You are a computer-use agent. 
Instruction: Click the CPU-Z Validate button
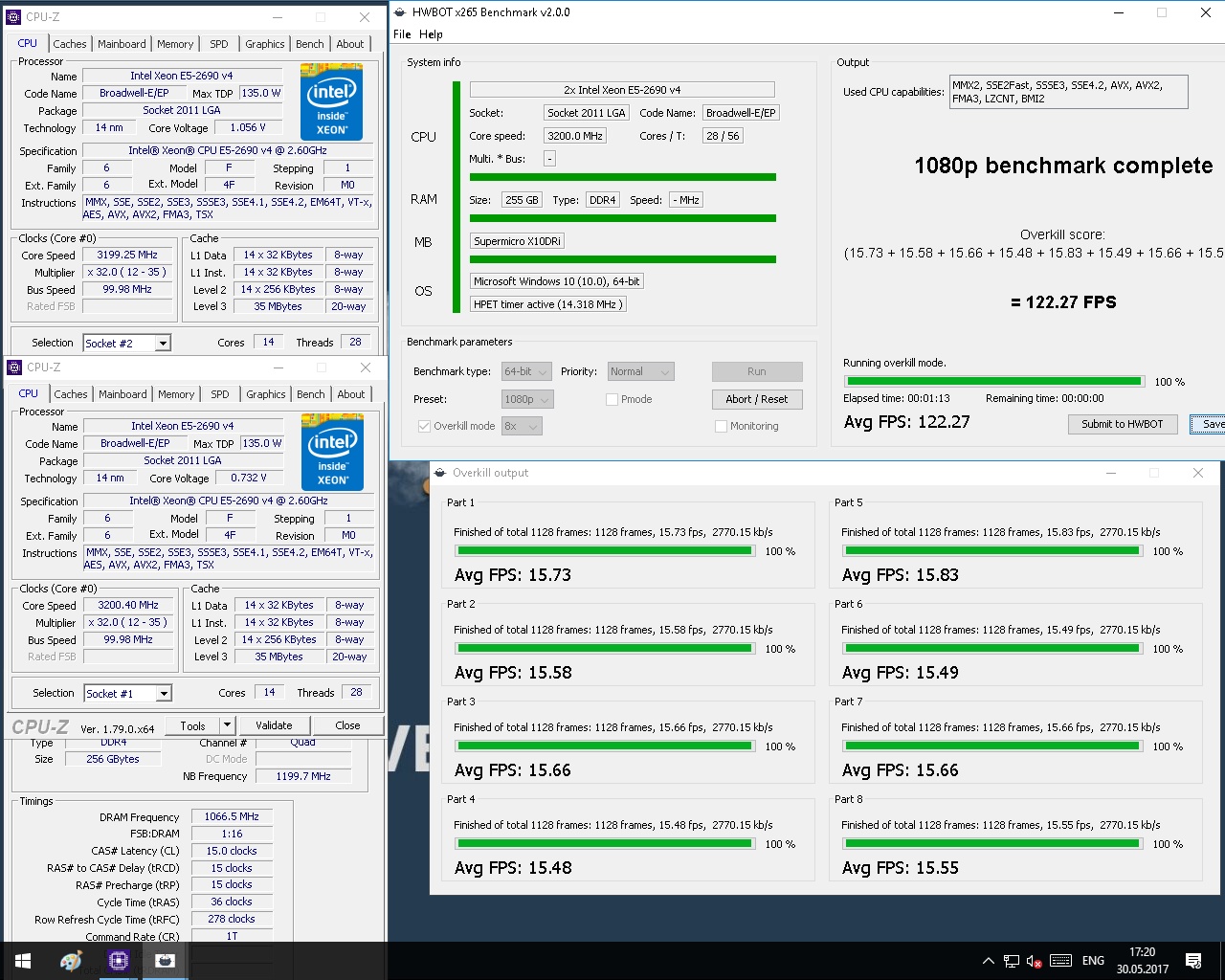point(274,725)
